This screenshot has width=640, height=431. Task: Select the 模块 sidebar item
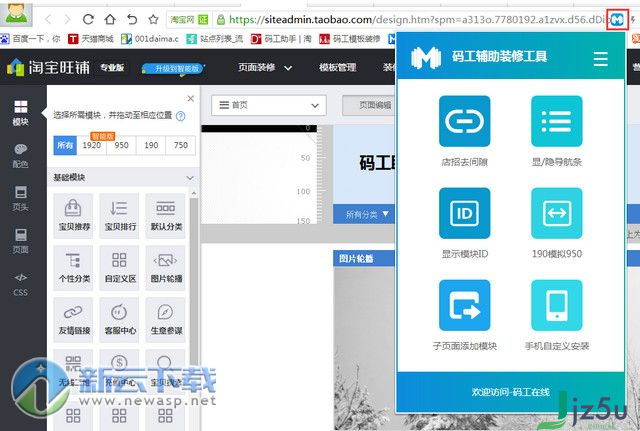[x=20, y=113]
